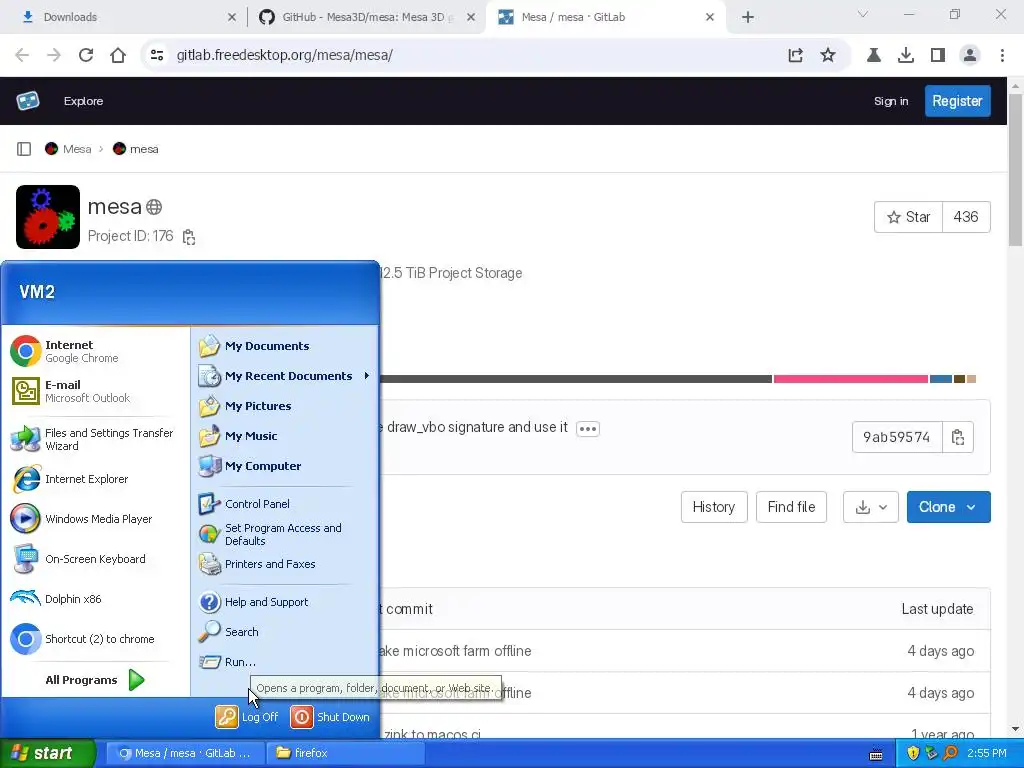1024x768 pixels.
Task: Click the Register button
Action: click(957, 101)
